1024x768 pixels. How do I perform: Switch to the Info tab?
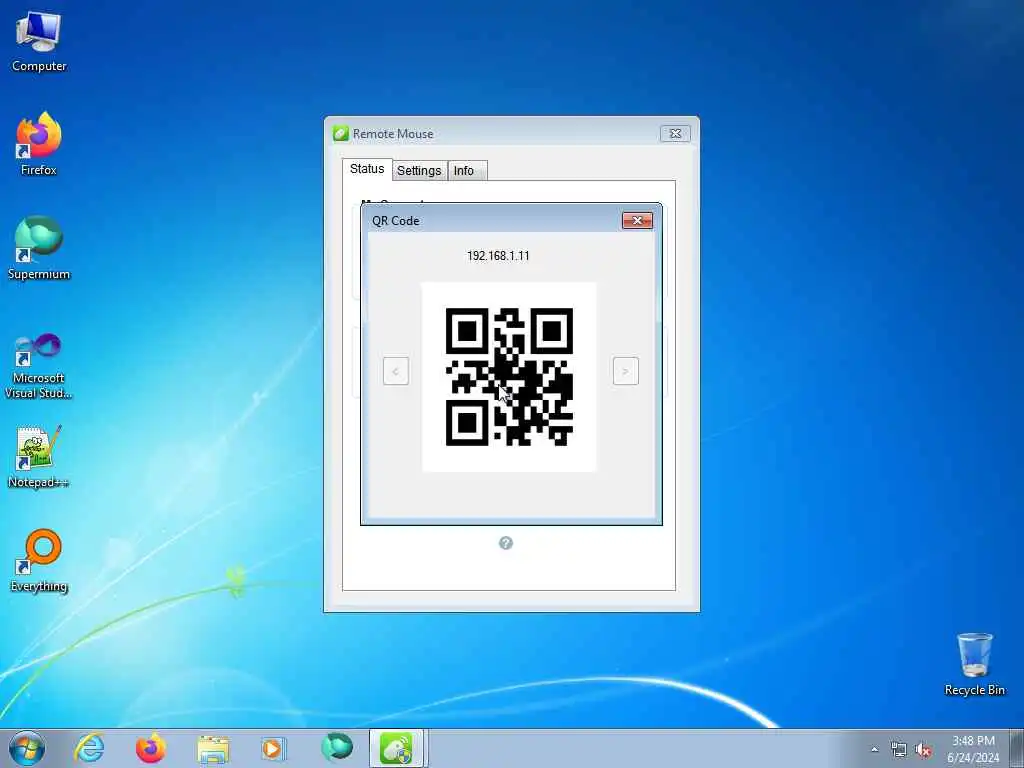(x=467, y=170)
